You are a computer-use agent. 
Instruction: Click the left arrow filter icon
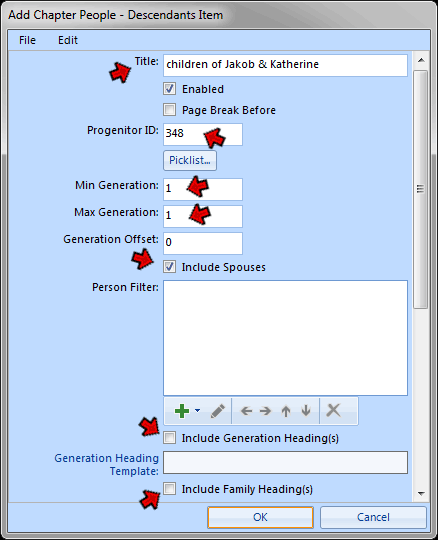(246, 411)
